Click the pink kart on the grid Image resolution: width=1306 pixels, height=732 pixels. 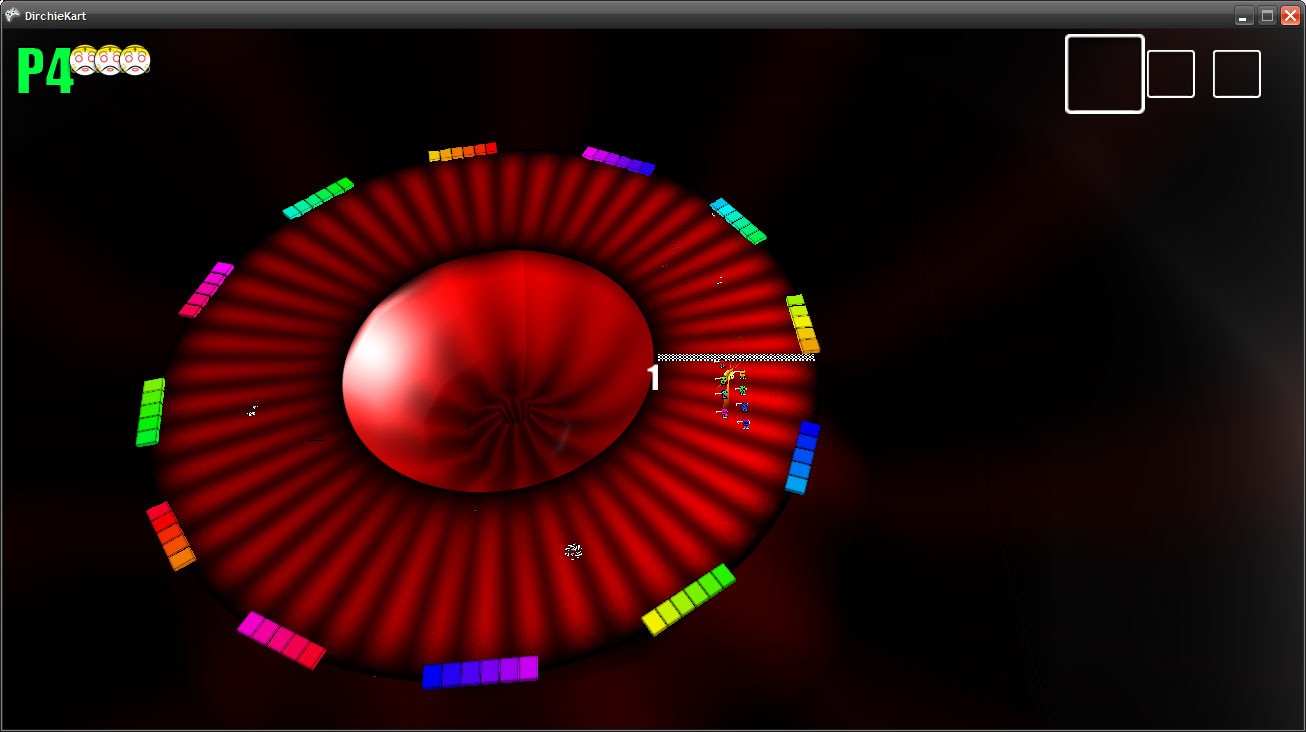(x=724, y=413)
